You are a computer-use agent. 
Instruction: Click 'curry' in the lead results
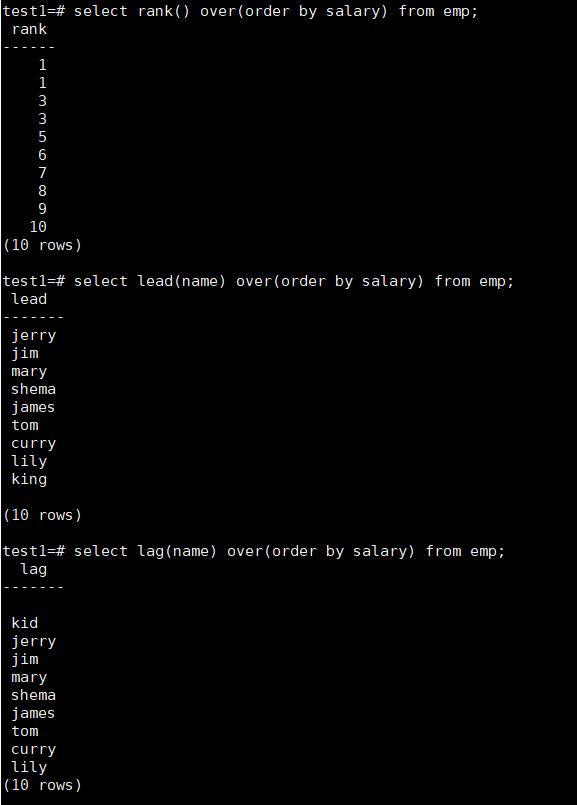[33, 444]
